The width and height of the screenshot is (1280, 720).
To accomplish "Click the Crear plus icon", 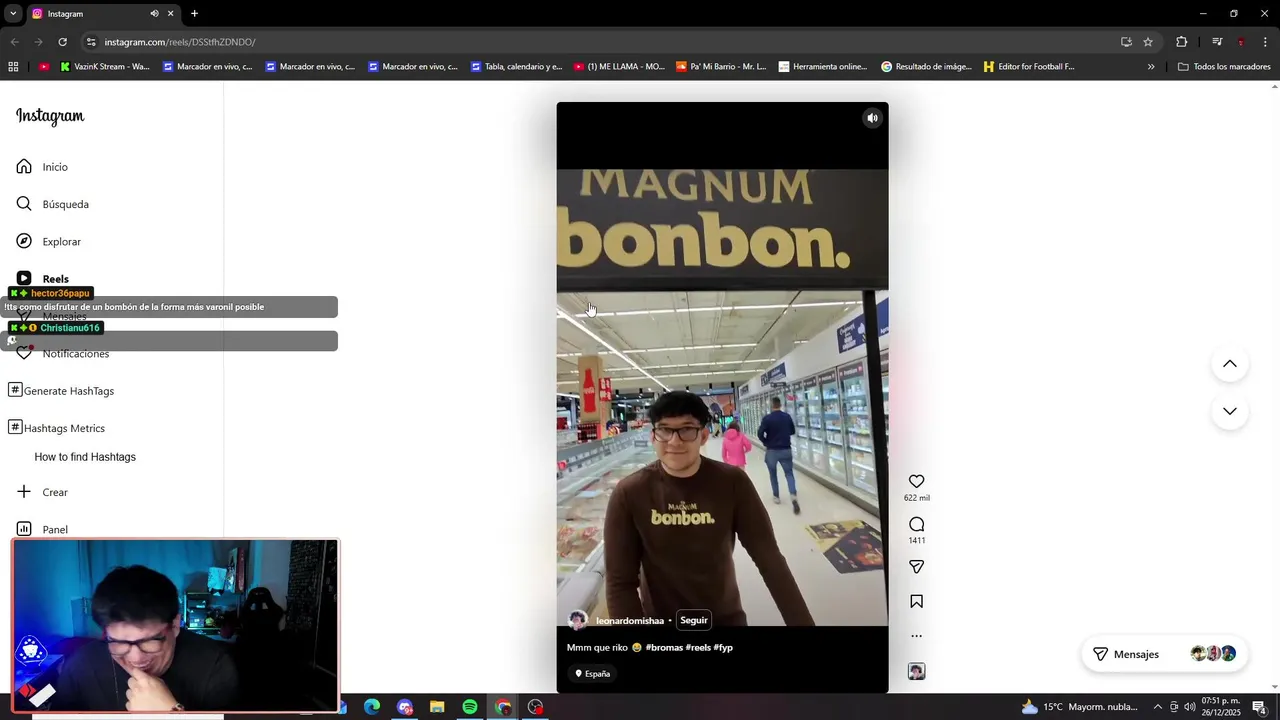I will tap(24, 492).
